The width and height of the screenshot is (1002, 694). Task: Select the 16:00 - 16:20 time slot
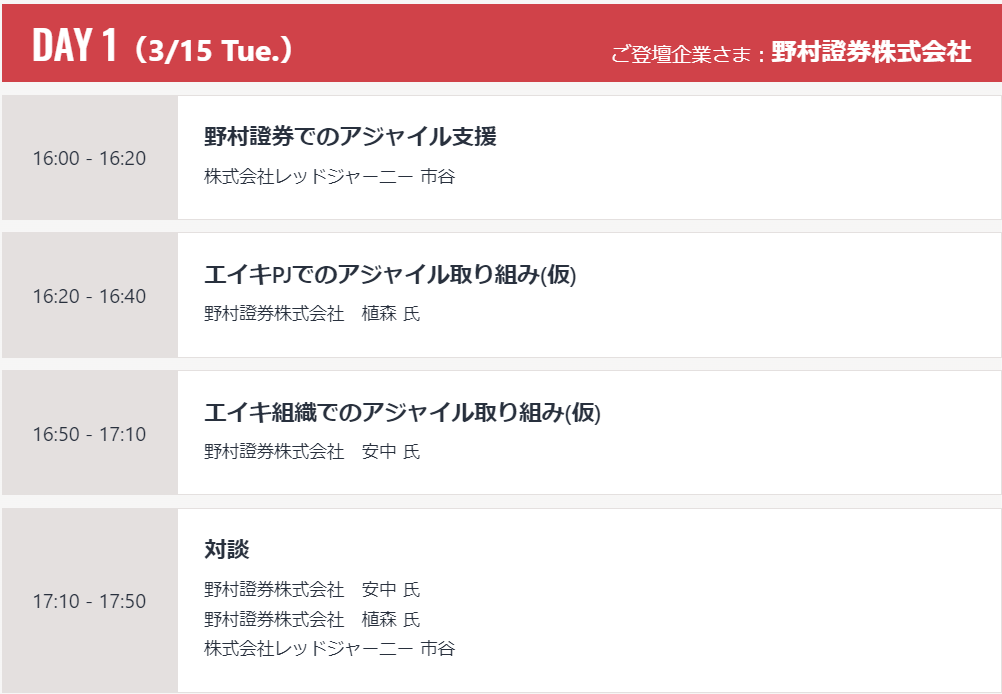89,158
